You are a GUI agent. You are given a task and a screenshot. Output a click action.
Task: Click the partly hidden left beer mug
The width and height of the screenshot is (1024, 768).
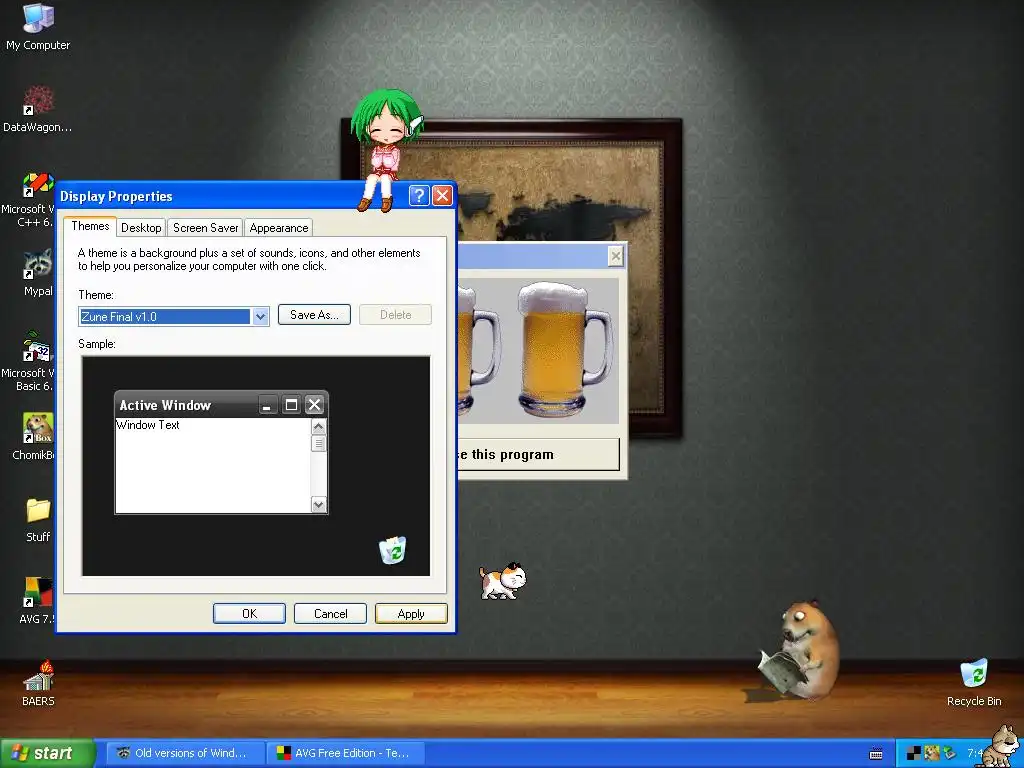click(479, 350)
